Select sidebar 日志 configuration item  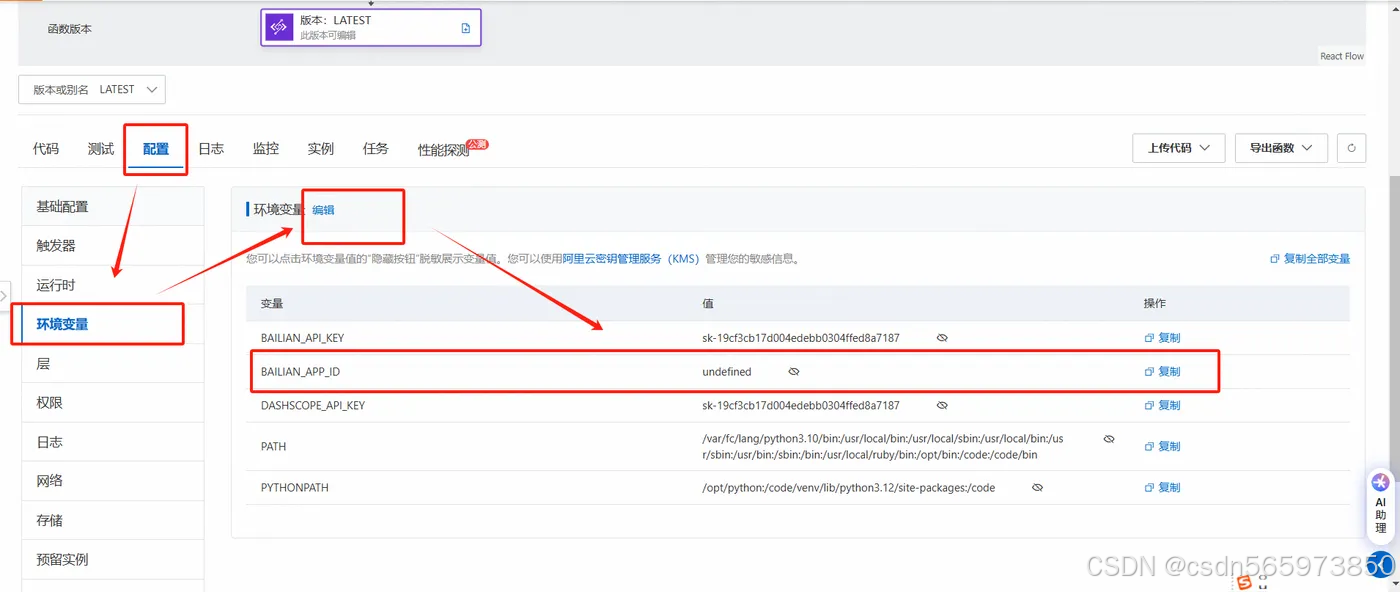pos(113,441)
